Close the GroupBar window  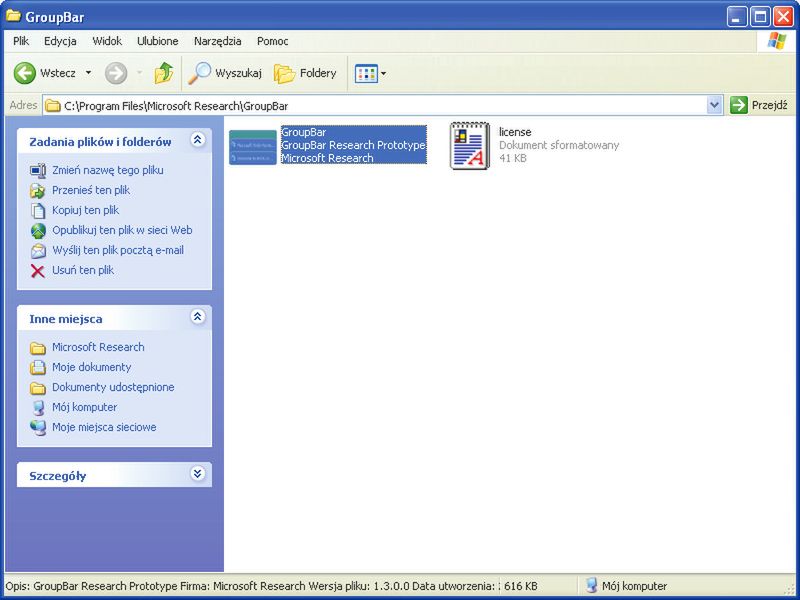point(783,17)
